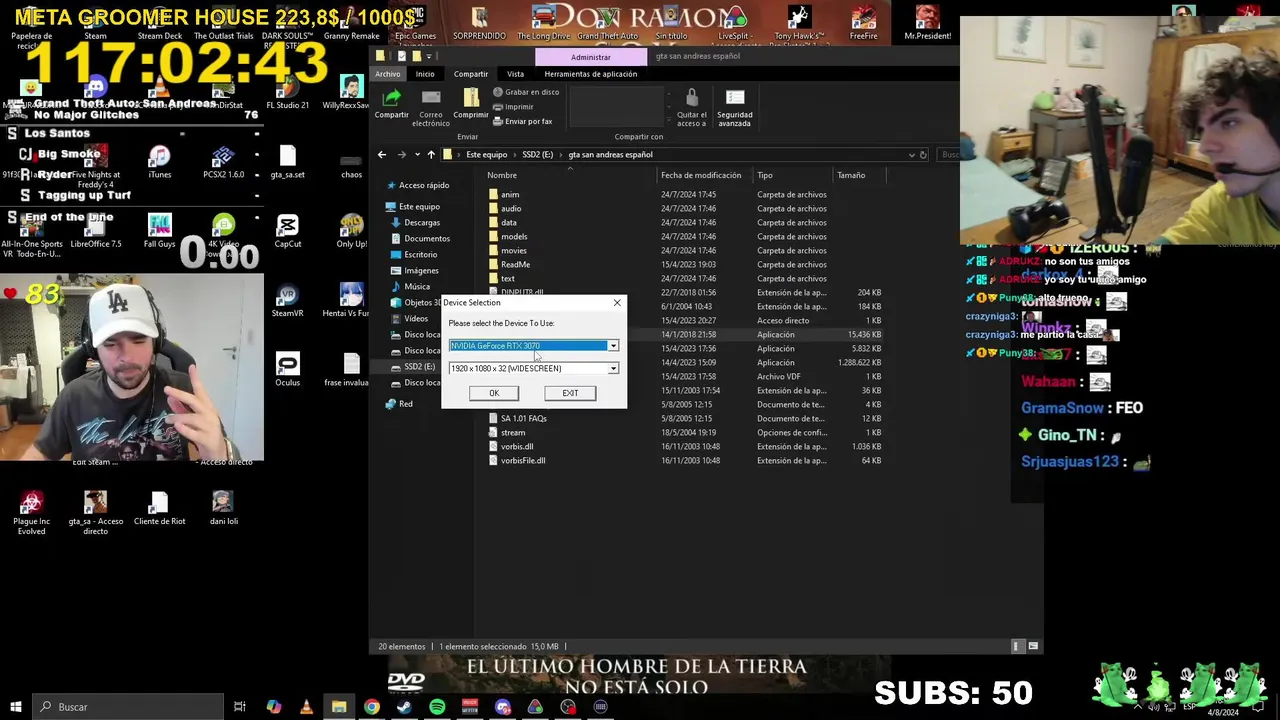Click Imprimir in the ribbon
The height and width of the screenshot is (720, 1280).
click(513, 107)
